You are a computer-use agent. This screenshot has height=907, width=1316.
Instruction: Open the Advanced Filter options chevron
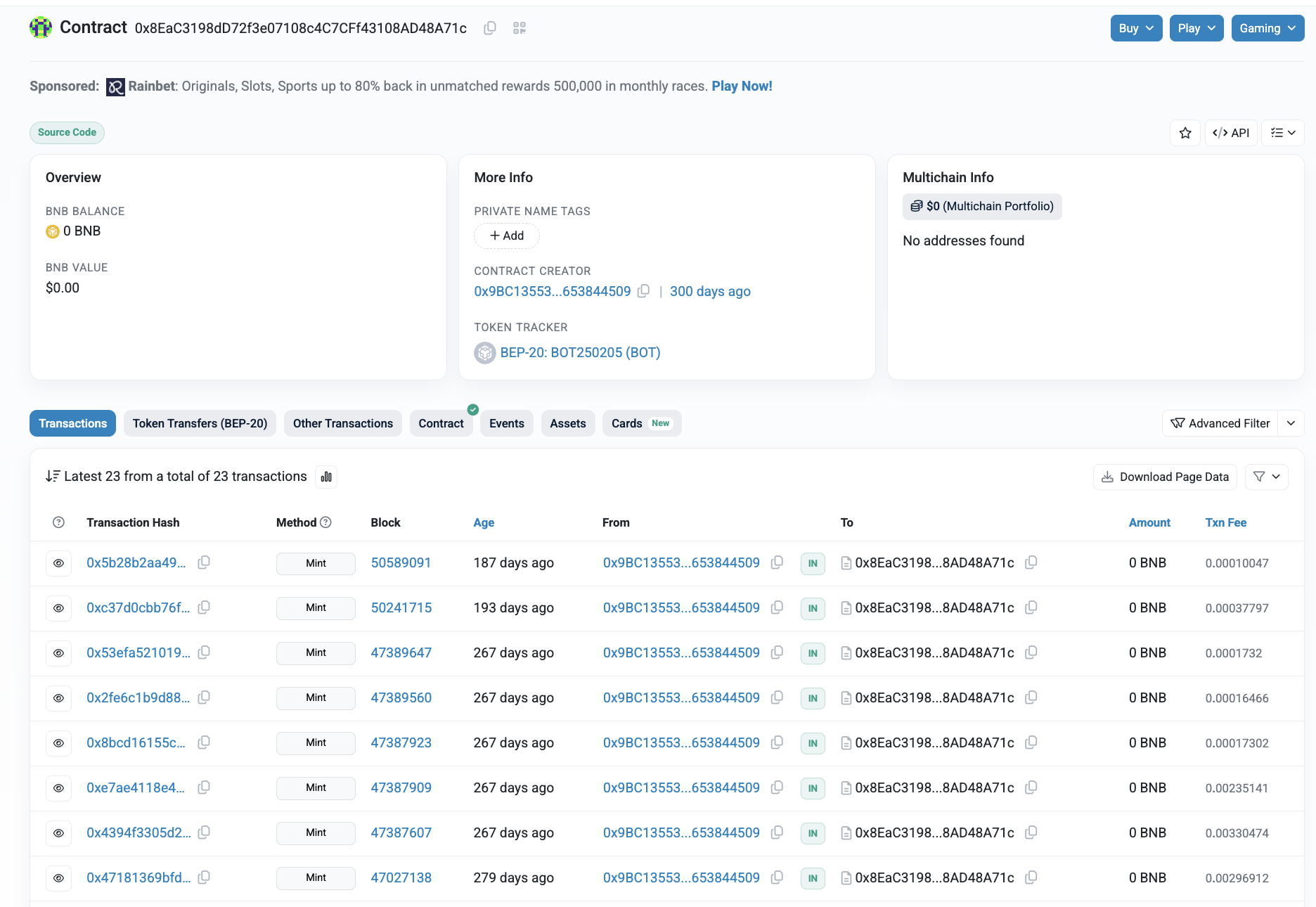[x=1291, y=423]
